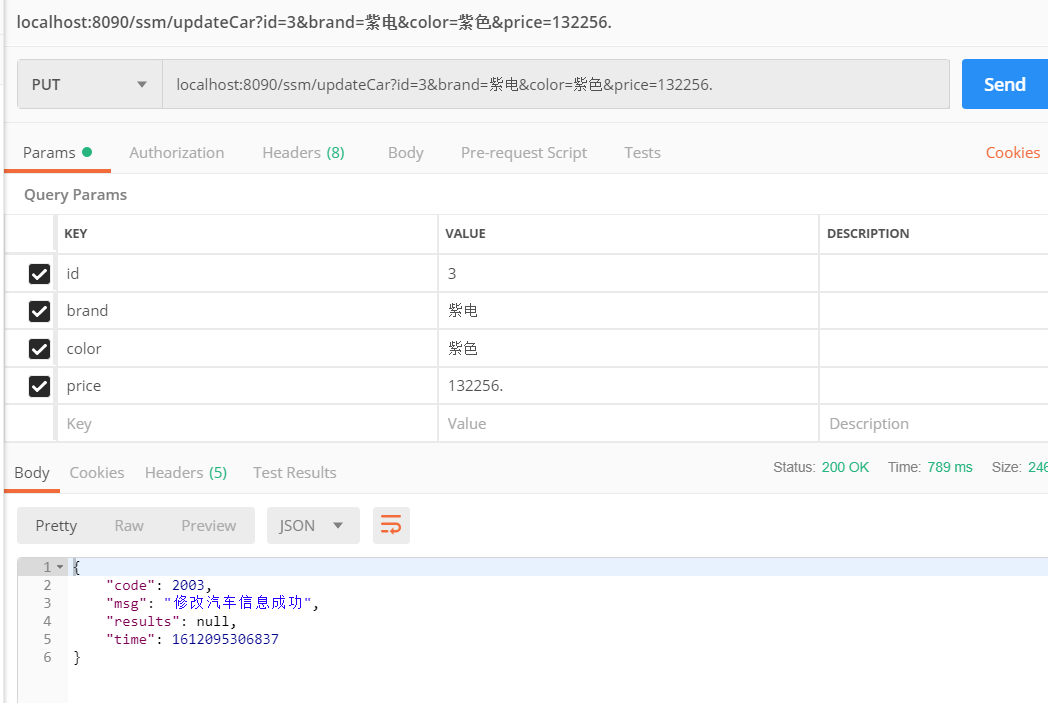
Task: Open the Pre-request Script tab
Action: (x=524, y=153)
